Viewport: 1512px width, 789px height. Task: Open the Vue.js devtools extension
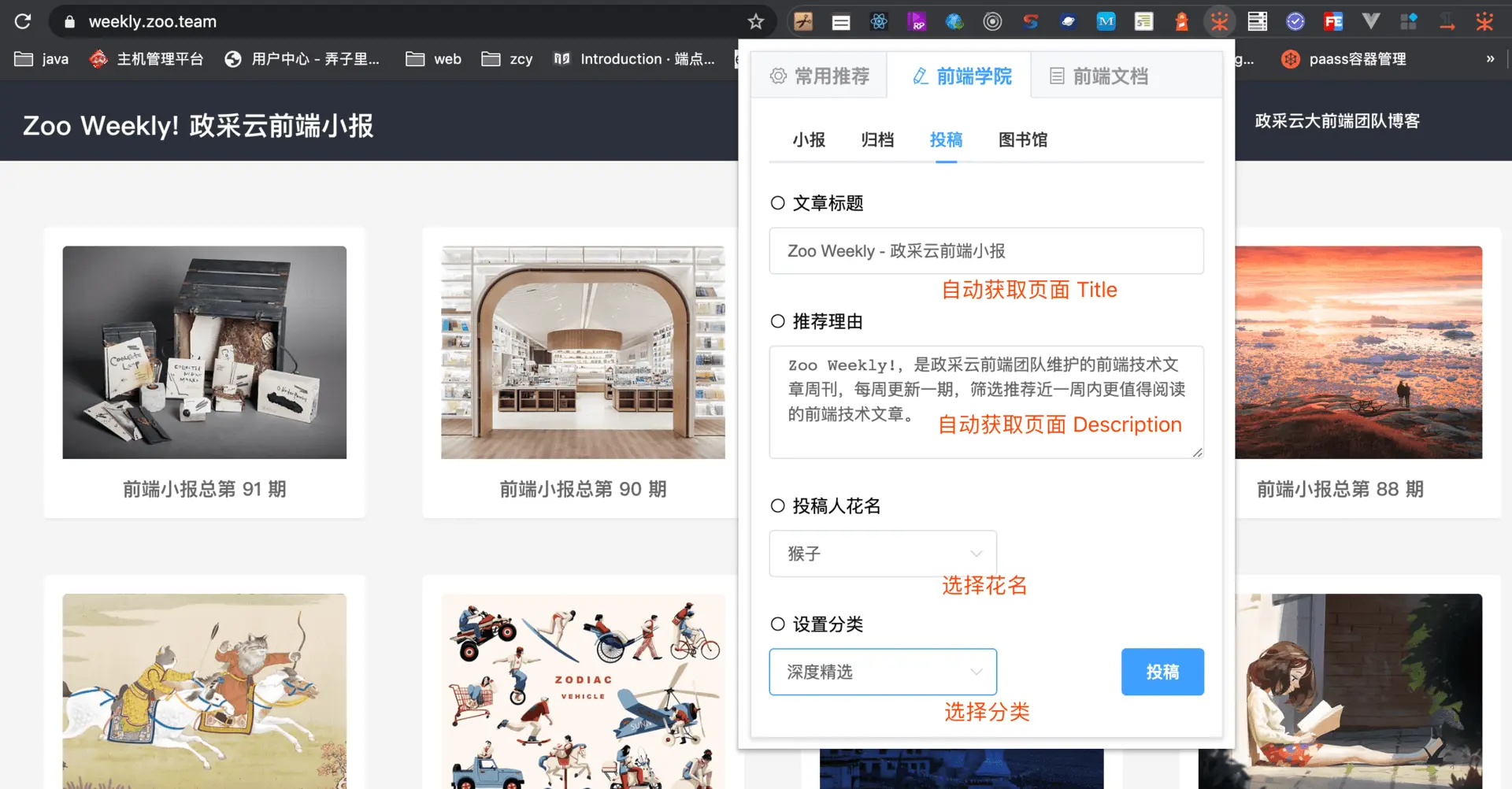point(1370,21)
